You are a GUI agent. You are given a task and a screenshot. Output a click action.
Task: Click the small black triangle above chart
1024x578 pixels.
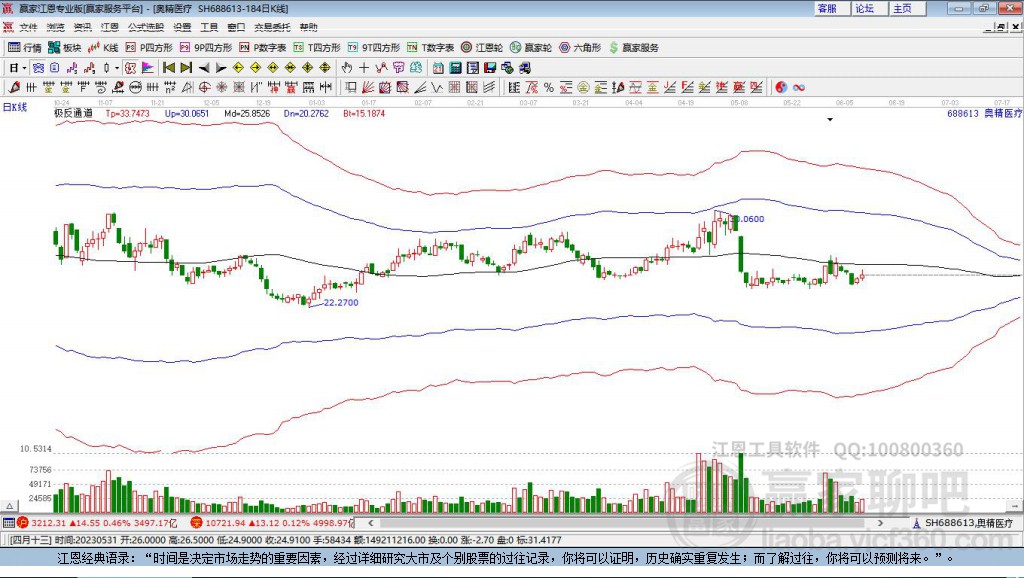830,120
